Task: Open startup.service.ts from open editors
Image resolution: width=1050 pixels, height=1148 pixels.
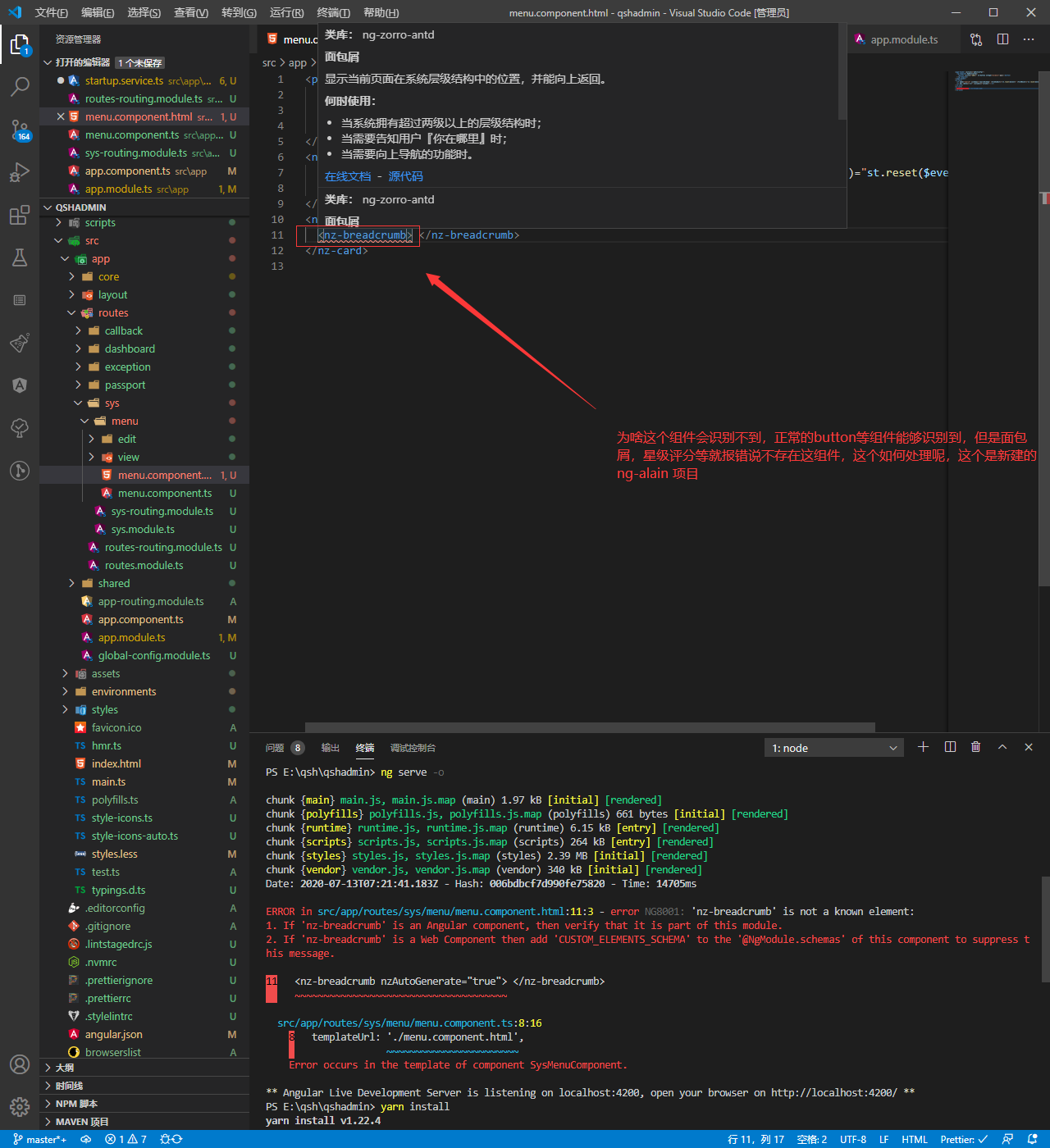Action: tap(144, 80)
